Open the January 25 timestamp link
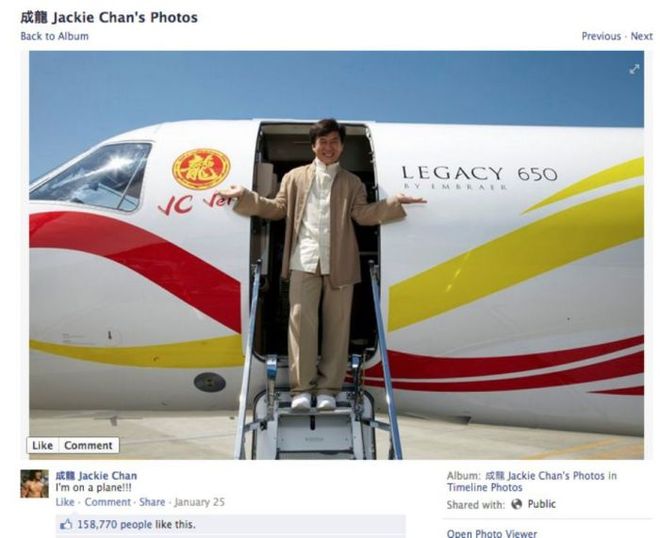Image resolution: width=660 pixels, height=538 pixels. 200,502
